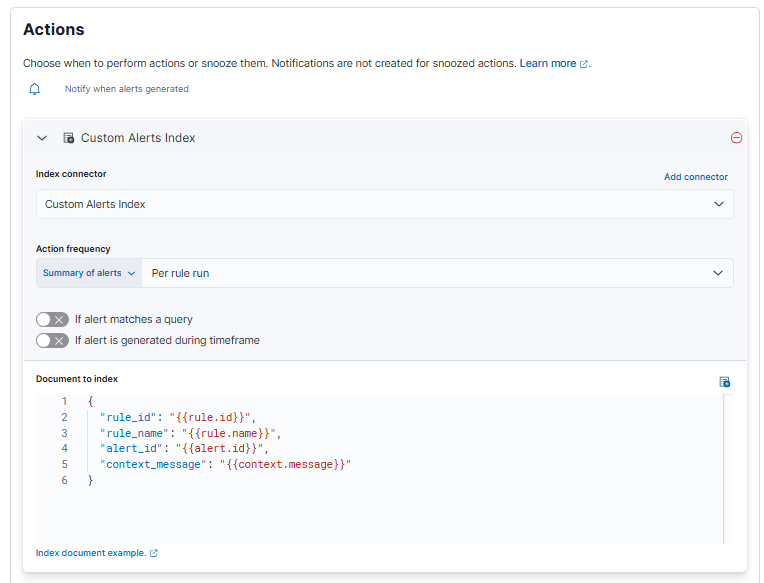Click Notify when alerts generated text
Viewport: 764px width, 583px height.
127,89
